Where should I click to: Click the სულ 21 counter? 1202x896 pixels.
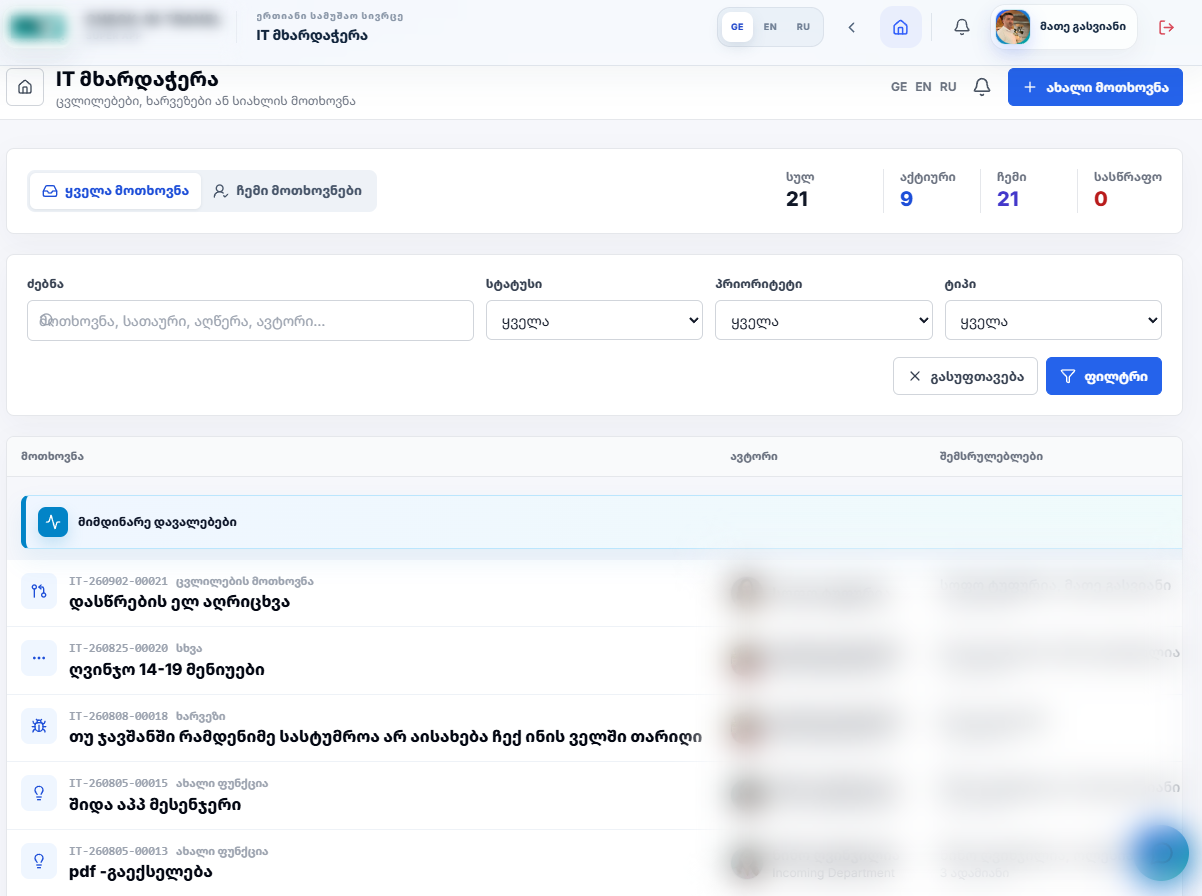tap(798, 190)
